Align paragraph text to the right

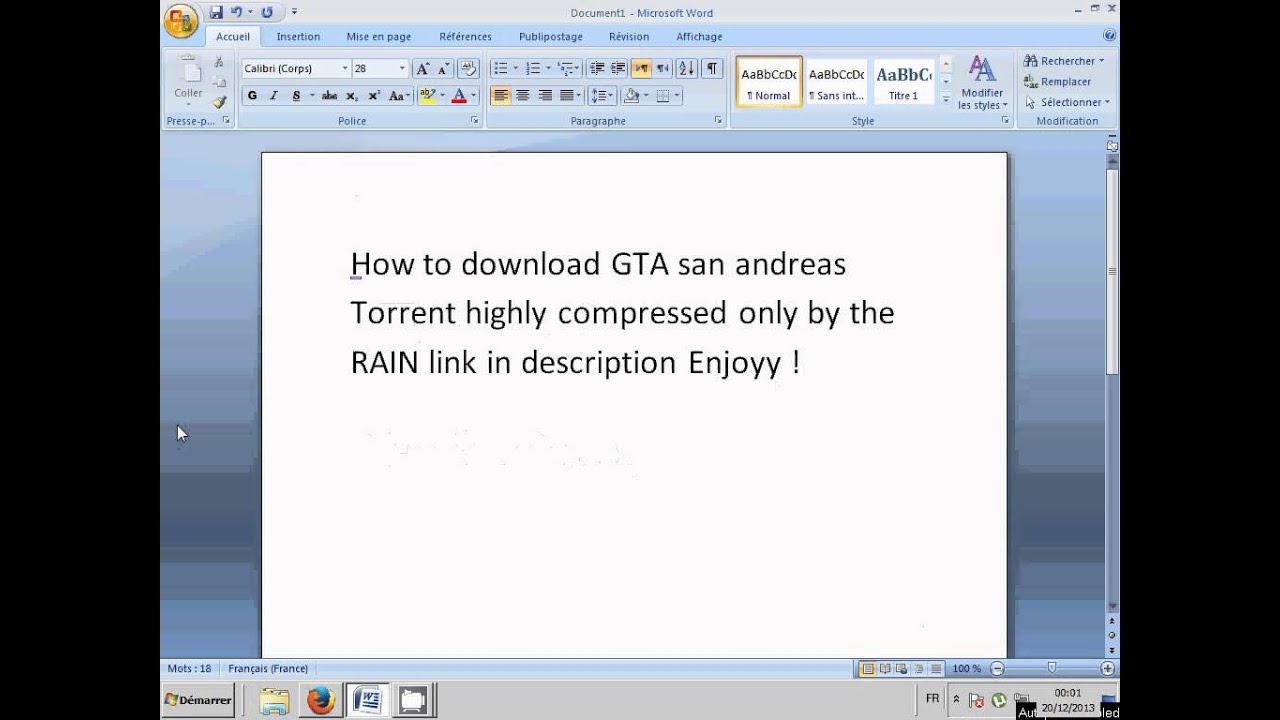545,96
